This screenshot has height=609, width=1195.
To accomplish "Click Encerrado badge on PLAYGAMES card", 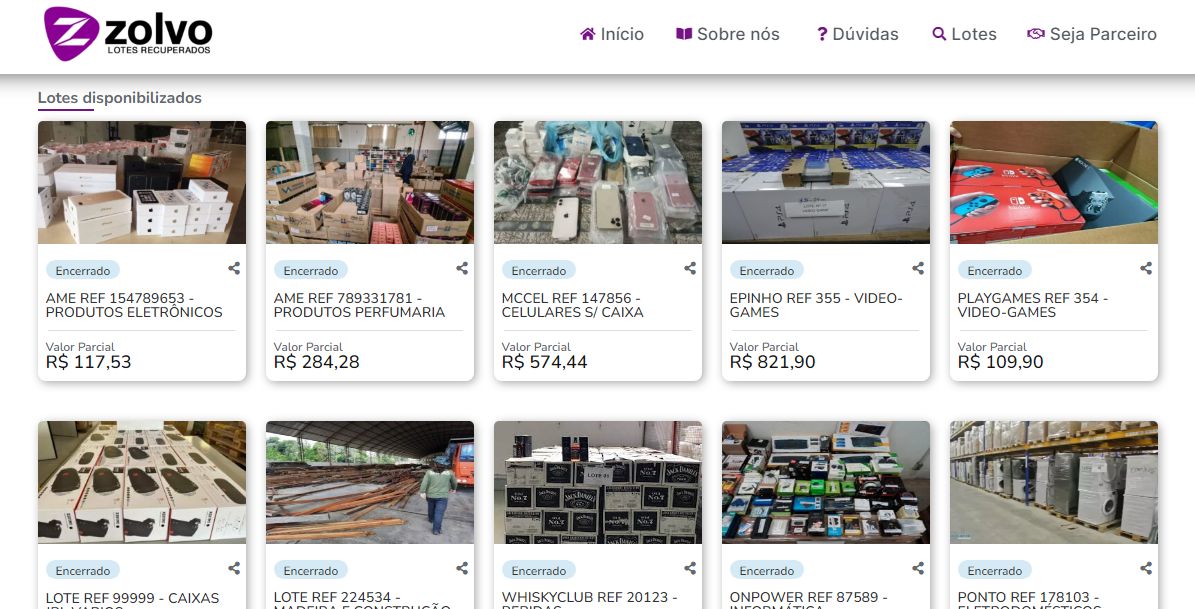I will [994, 271].
